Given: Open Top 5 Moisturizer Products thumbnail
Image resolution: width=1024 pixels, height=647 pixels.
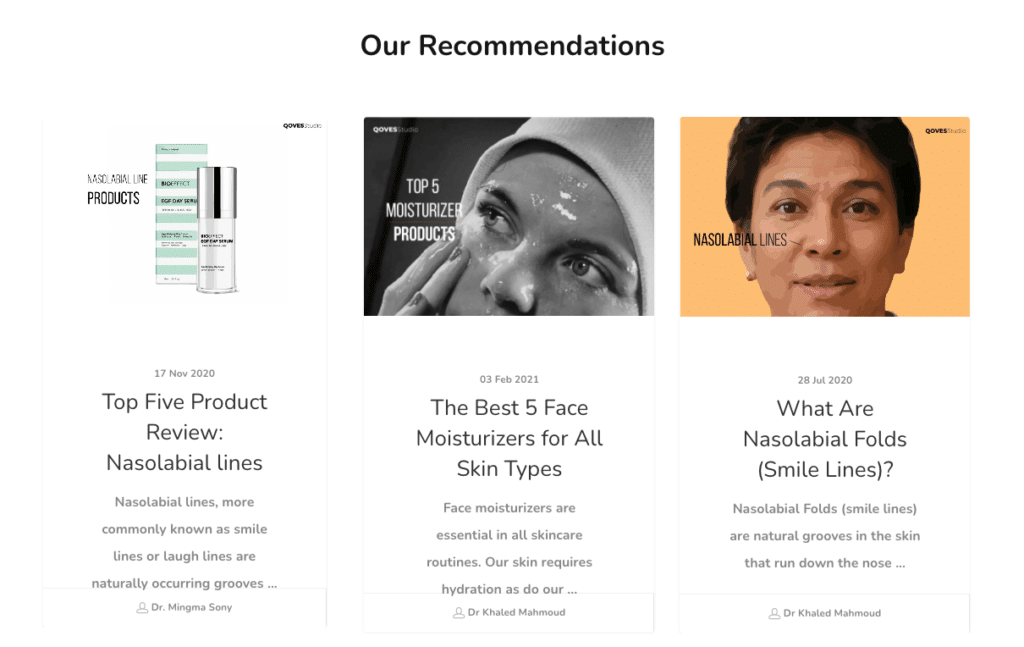Looking at the screenshot, I should (x=509, y=217).
